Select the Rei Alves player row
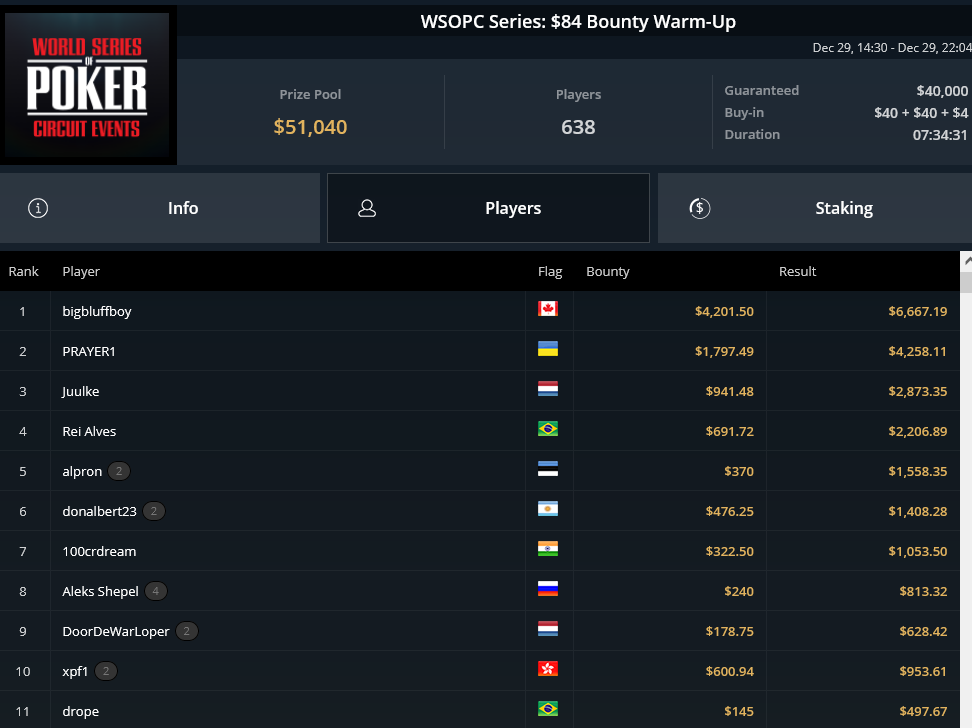 click(480, 431)
